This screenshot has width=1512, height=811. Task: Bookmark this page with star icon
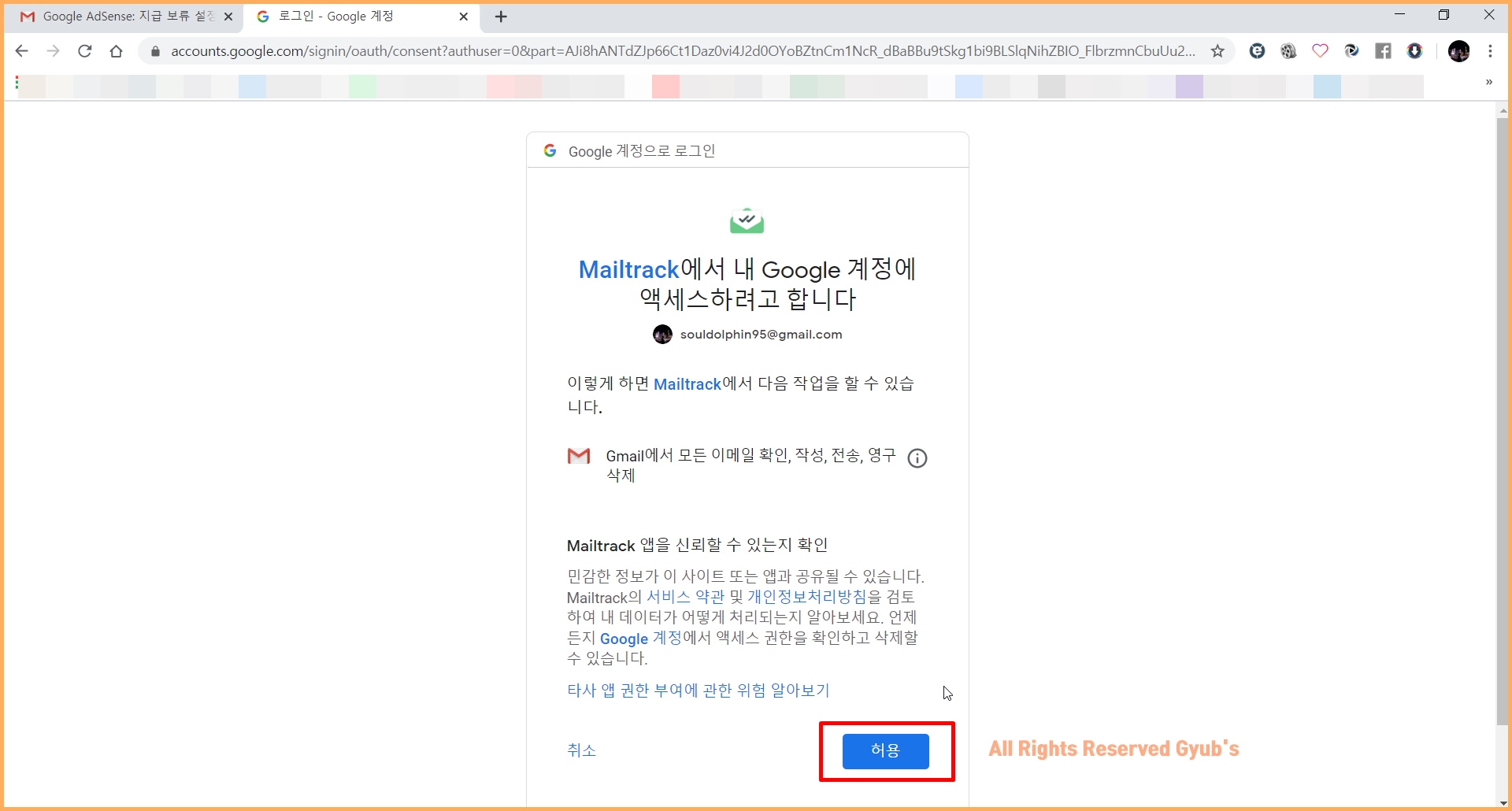(x=1217, y=51)
